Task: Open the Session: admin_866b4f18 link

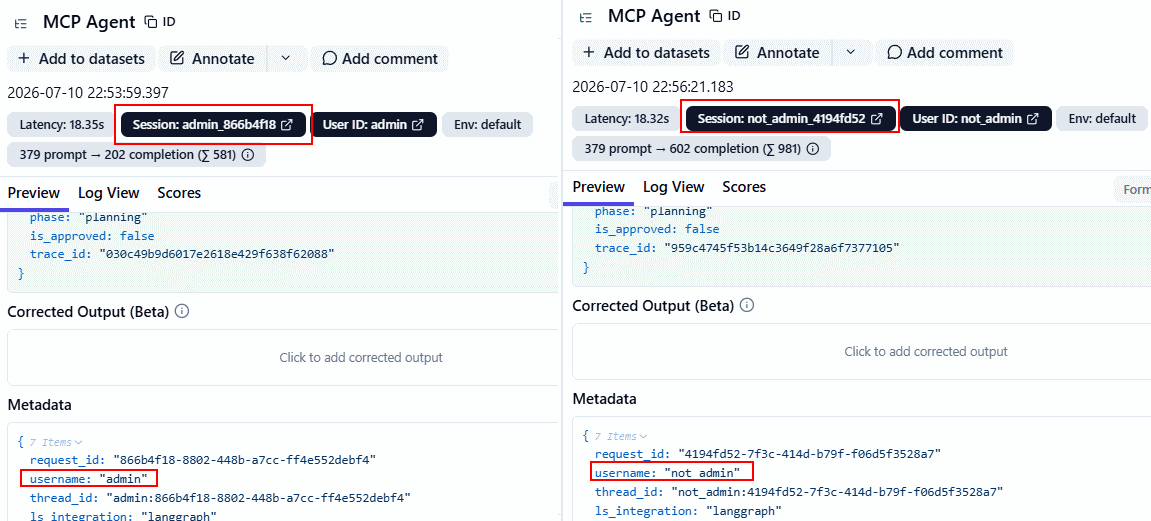Action: click(x=213, y=125)
